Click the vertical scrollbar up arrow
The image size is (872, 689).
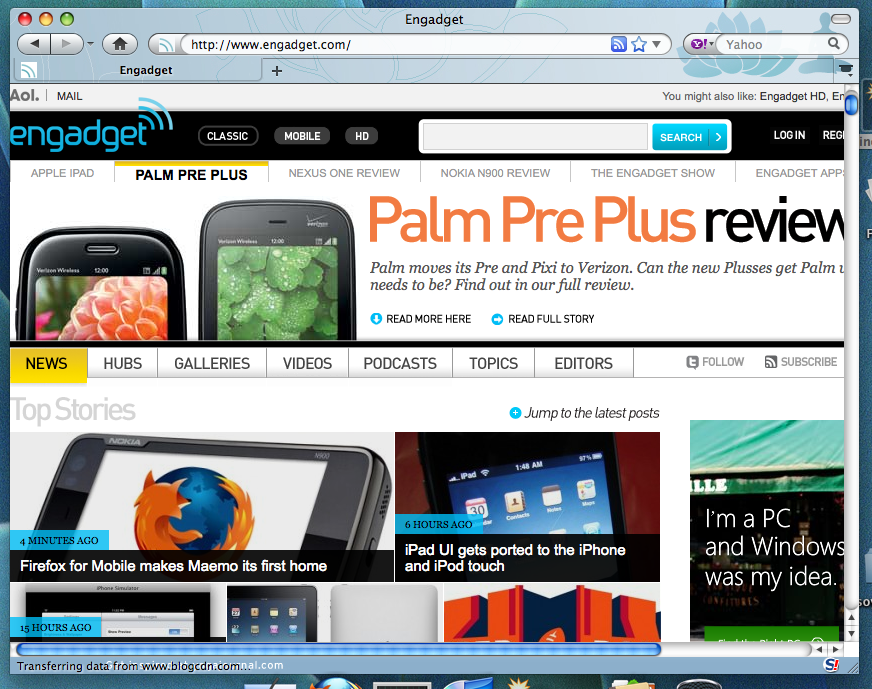click(851, 617)
